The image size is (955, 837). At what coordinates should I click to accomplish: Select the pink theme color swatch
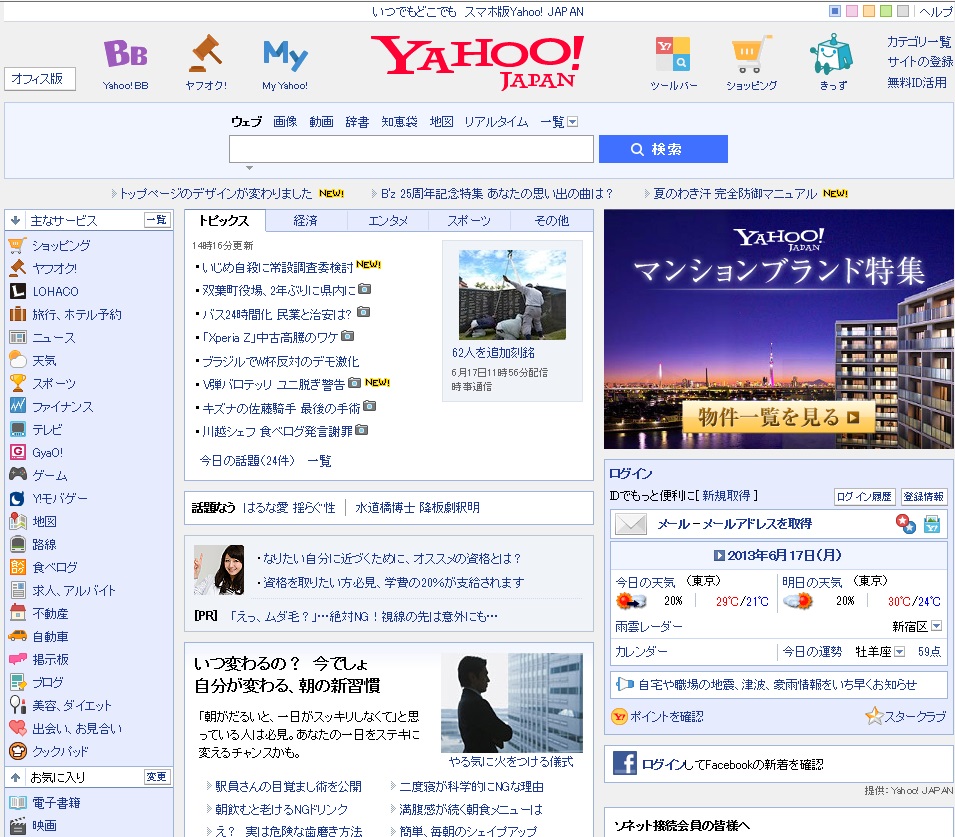pos(851,11)
